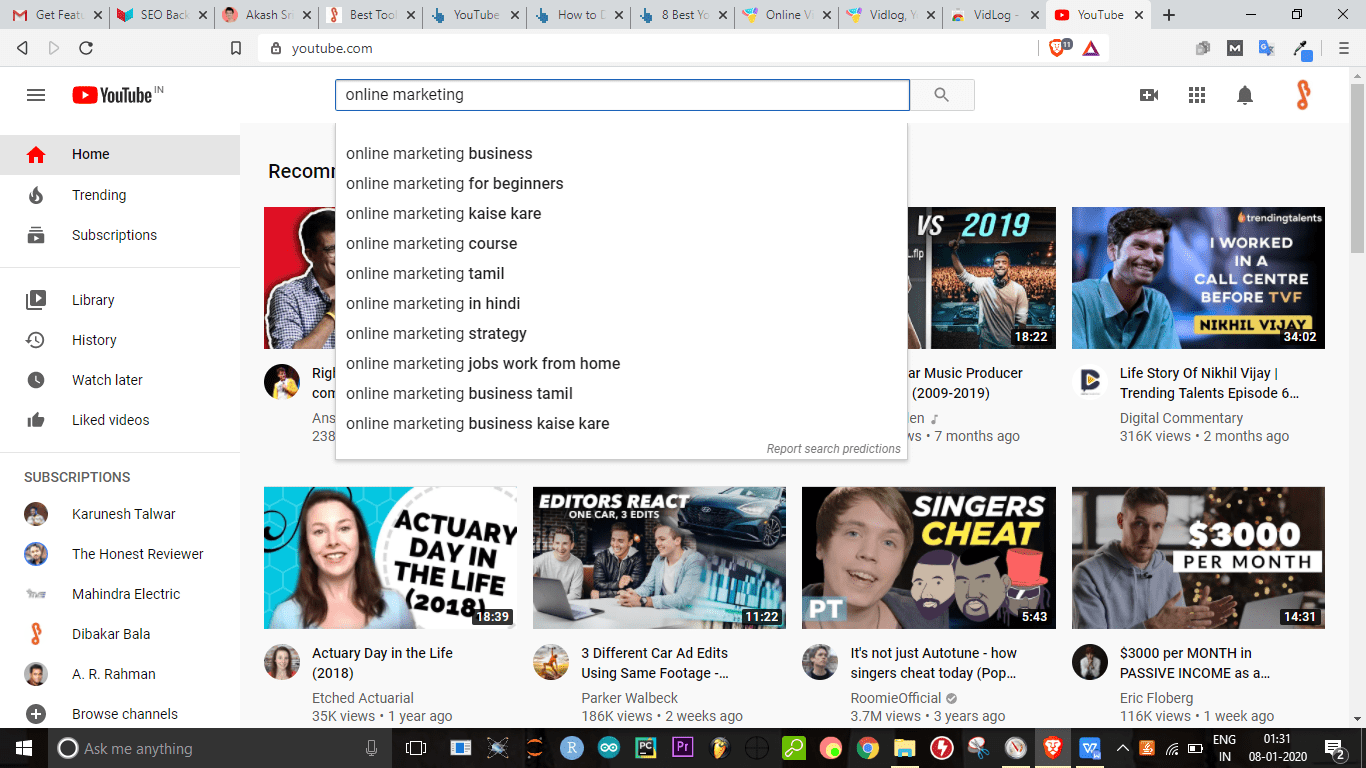Open A. R. Rahman channel
This screenshot has width=1366, height=768.
(x=120, y=674)
